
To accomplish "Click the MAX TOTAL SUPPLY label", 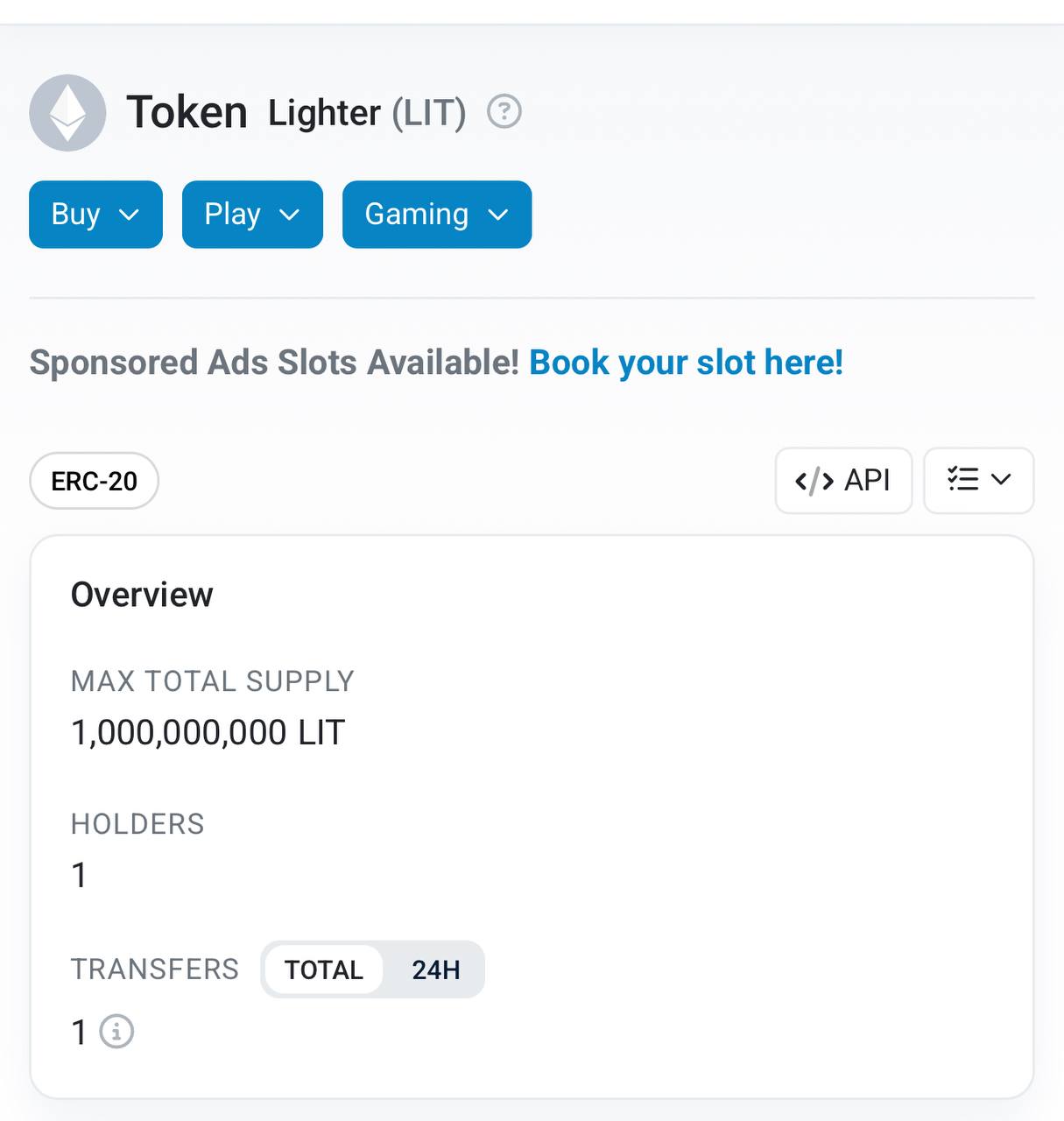I will click(x=212, y=680).
